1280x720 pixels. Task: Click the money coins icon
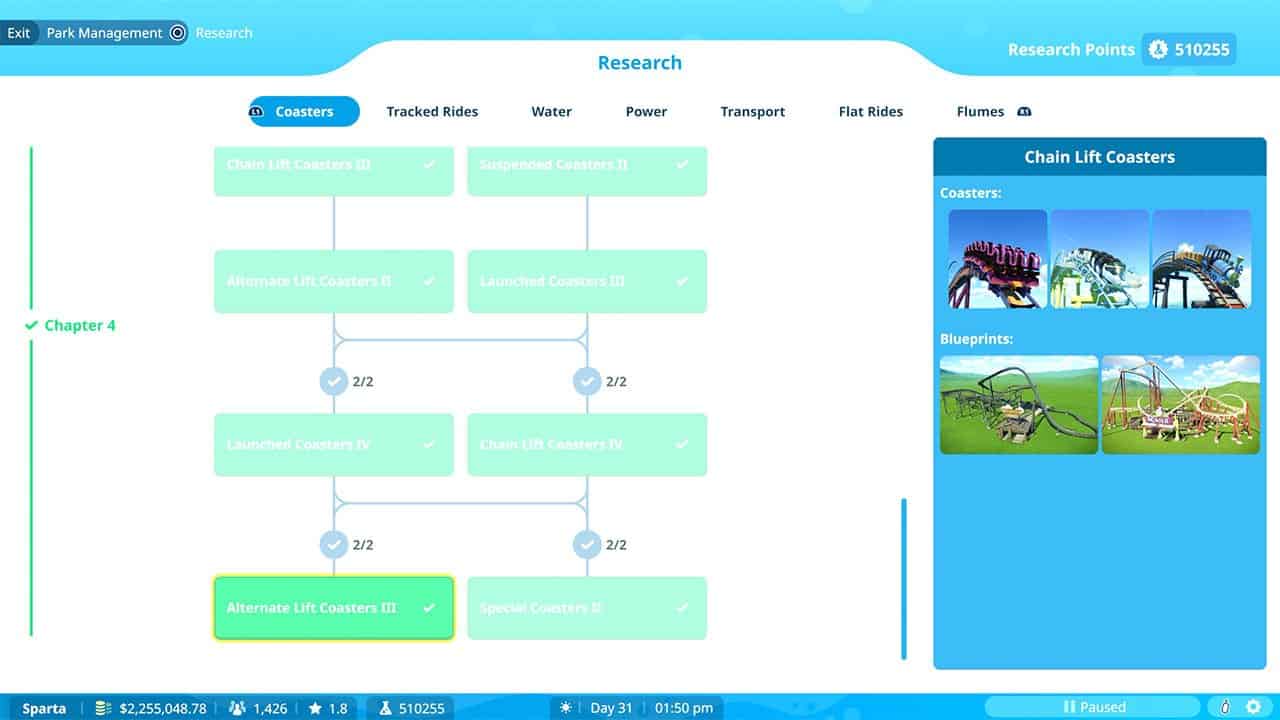click(x=103, y=708)
